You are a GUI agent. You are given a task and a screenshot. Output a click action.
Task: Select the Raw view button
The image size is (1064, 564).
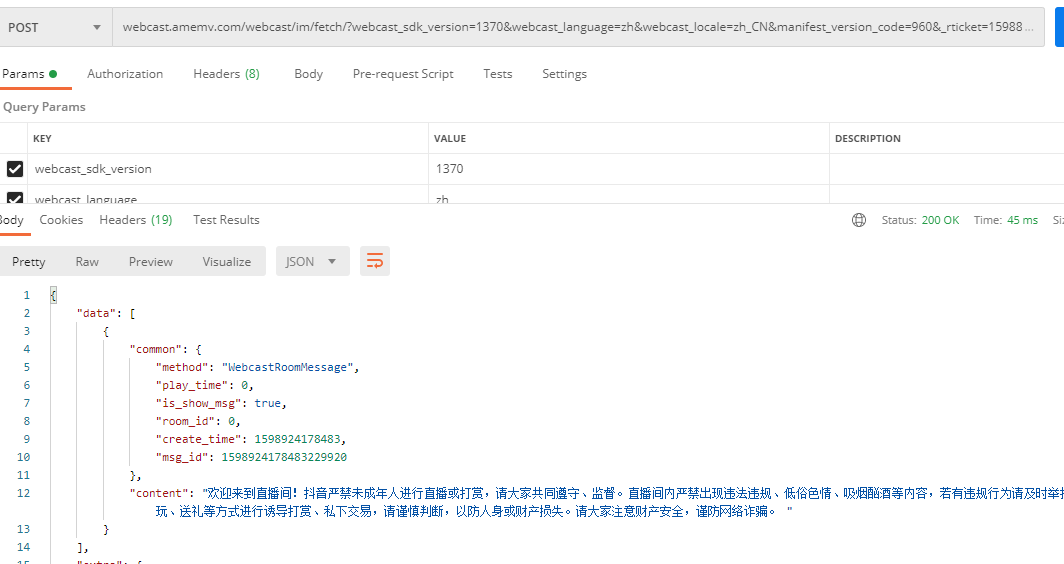pyautogui.click(x=87, y=261)
